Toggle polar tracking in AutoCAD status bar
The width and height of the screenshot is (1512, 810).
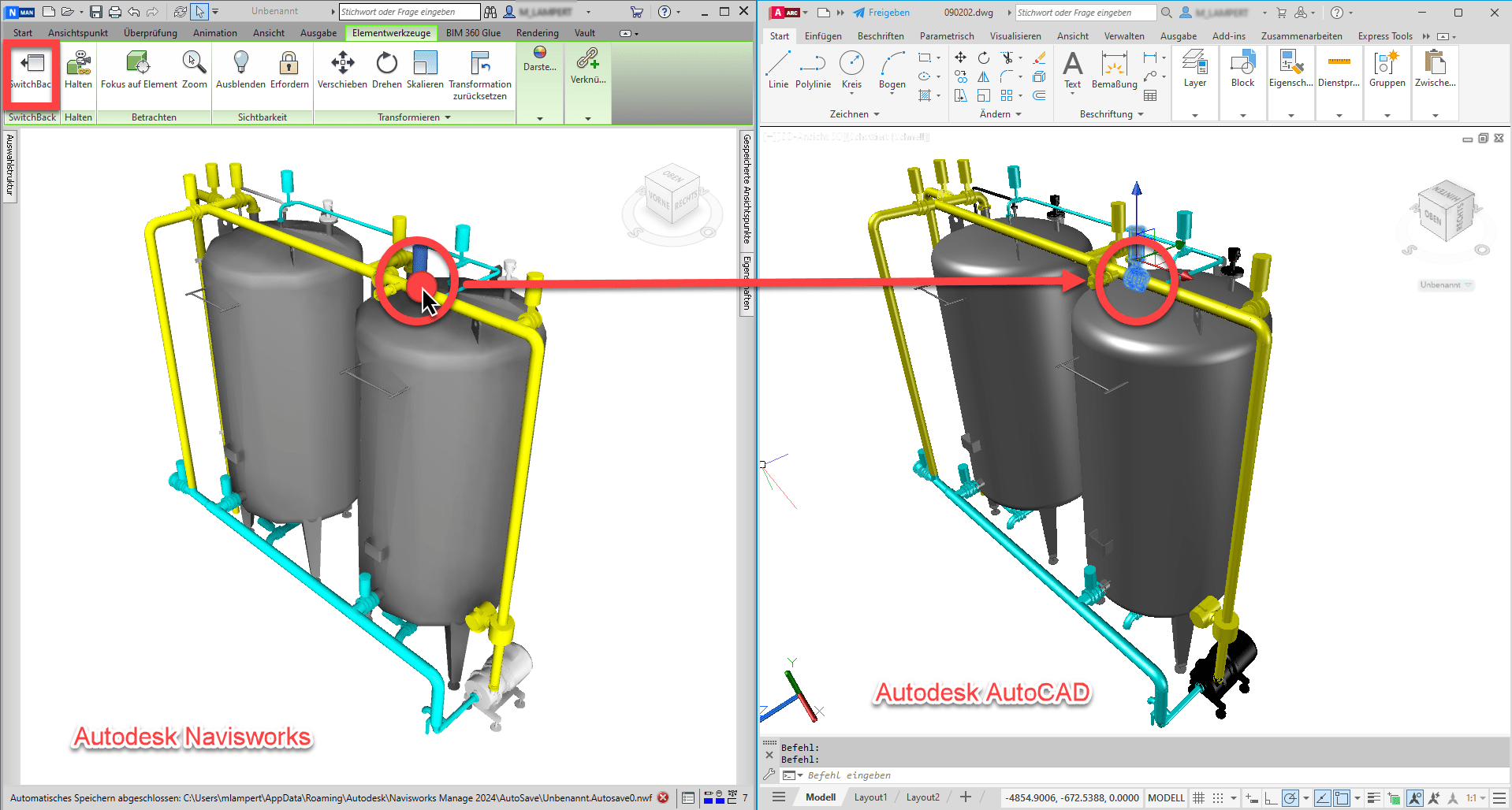1290,797
